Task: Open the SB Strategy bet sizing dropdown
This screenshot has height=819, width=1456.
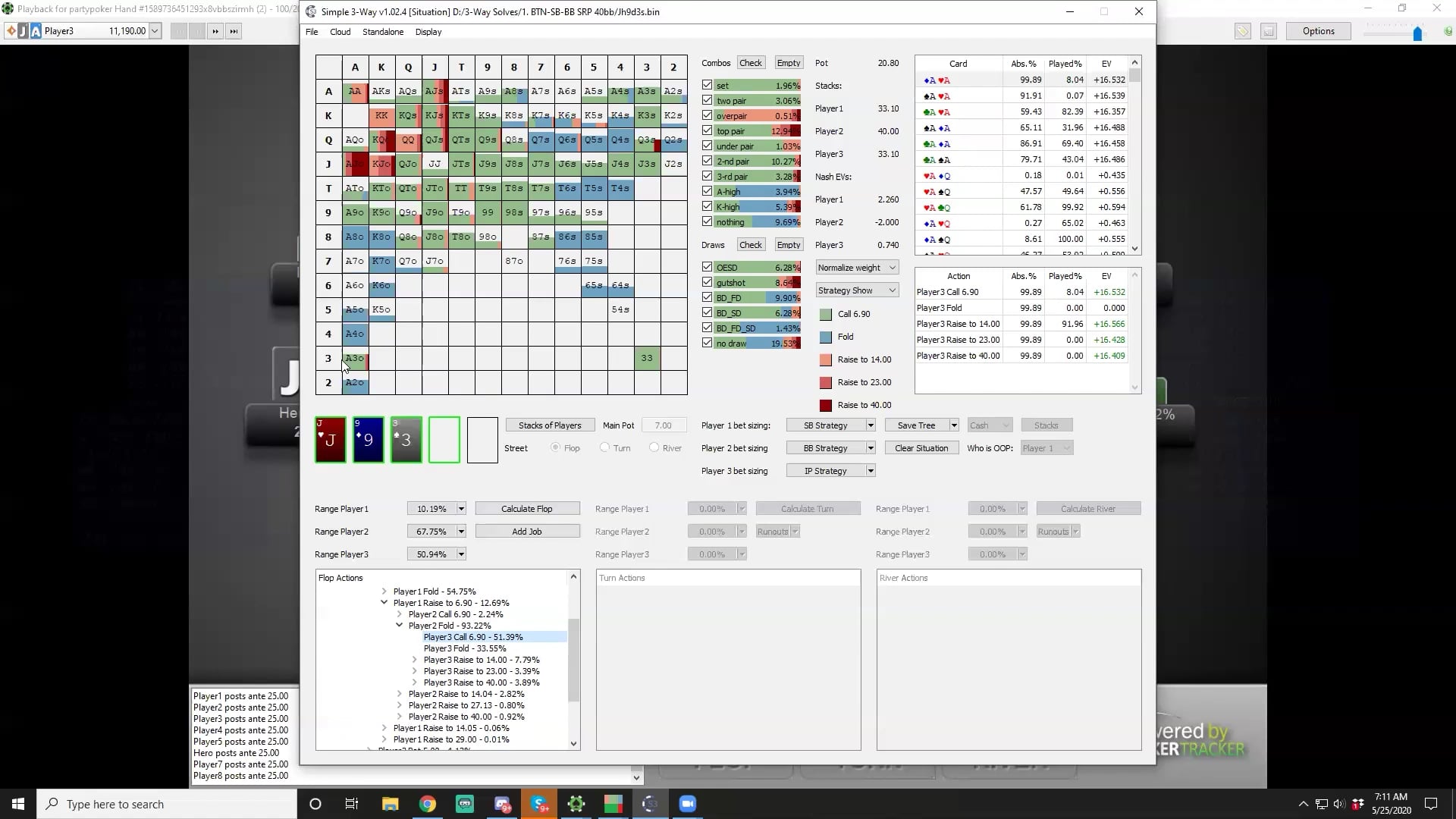Action: pos(871,425)
